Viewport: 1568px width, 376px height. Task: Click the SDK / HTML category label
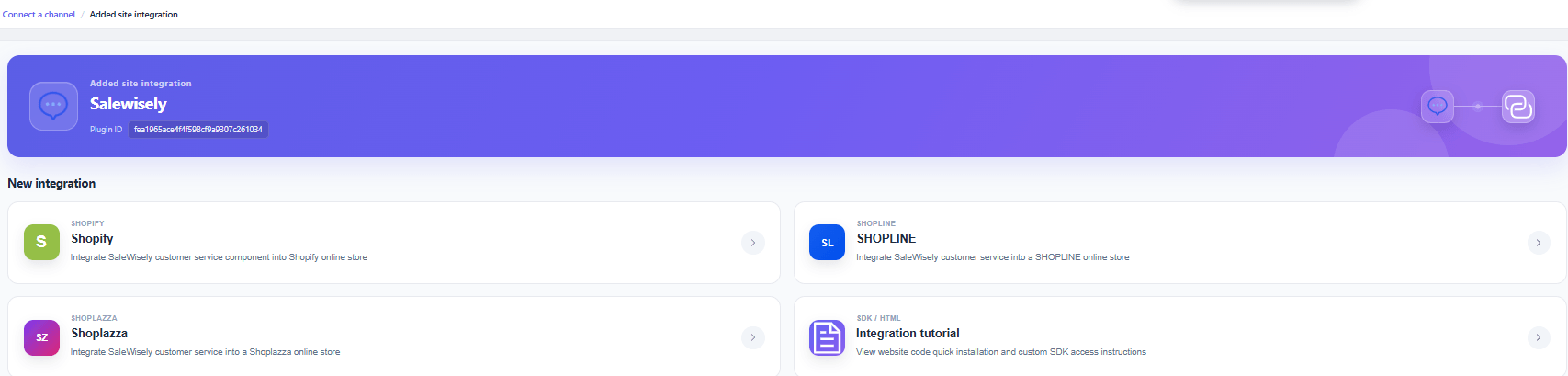tap(878, 318)
